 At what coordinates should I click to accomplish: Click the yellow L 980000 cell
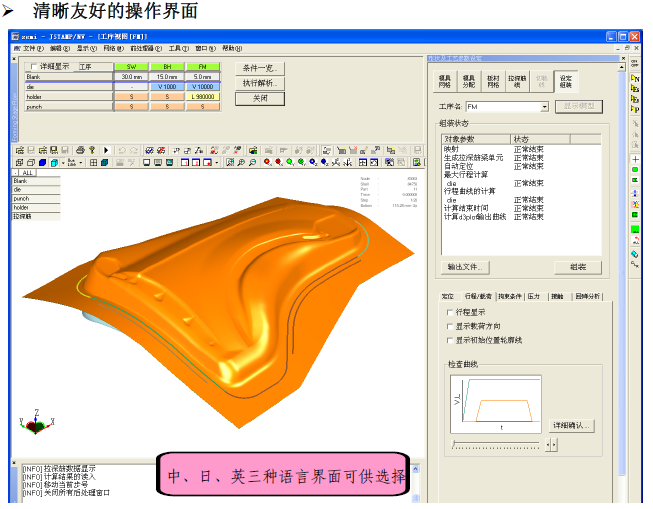(x=202, y=97)
